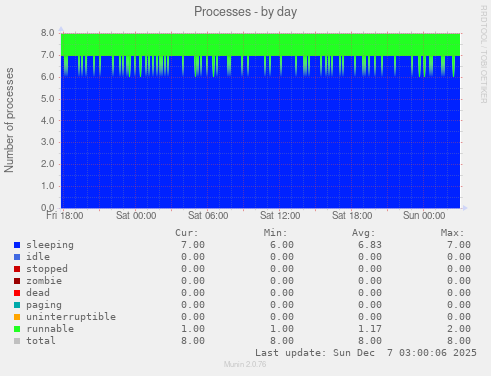Click the 'sleeping' legend label
The width and height of the screenshot is (491, 376).
coord(50,245)
